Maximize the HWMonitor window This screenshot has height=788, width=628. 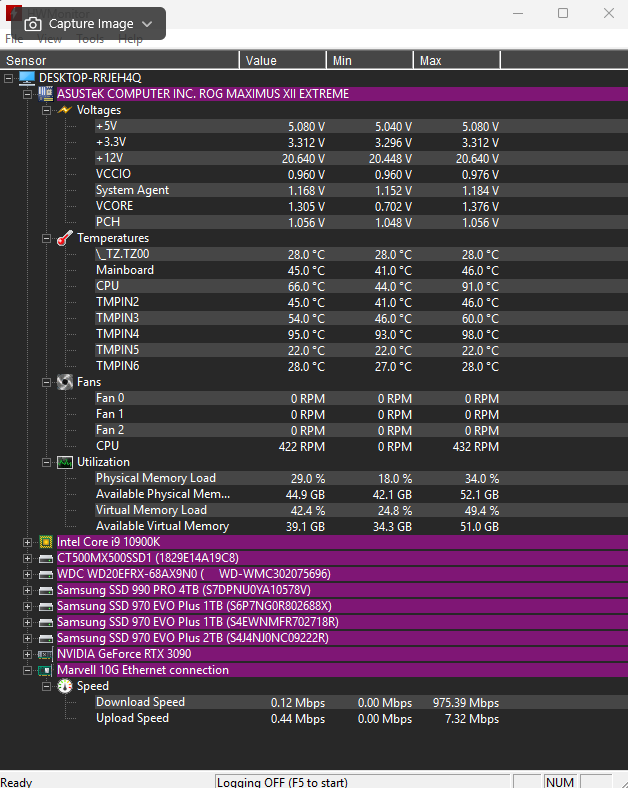[x=563, y=13]
